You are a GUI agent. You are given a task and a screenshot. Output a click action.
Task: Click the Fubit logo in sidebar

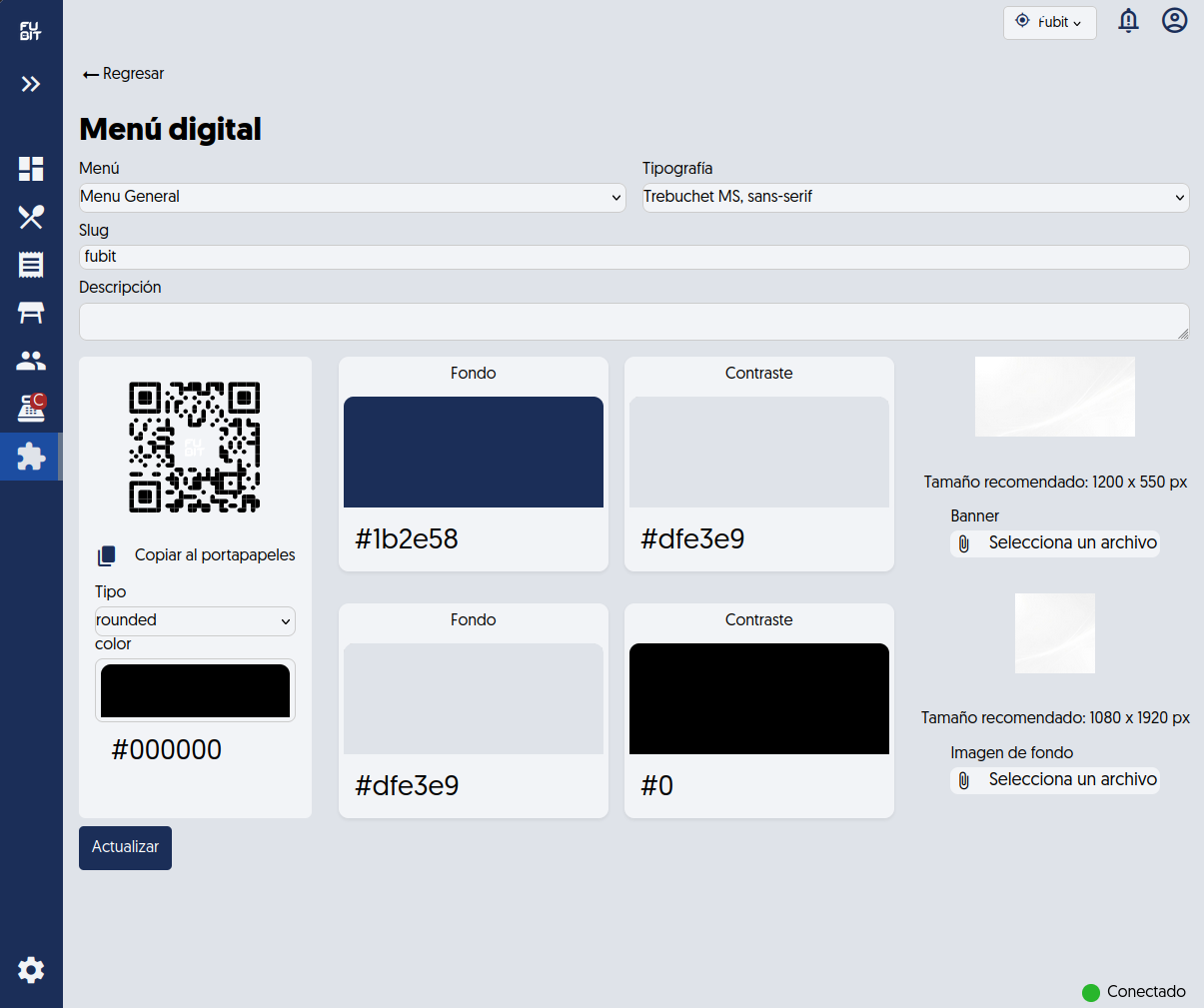click(31, 31)
